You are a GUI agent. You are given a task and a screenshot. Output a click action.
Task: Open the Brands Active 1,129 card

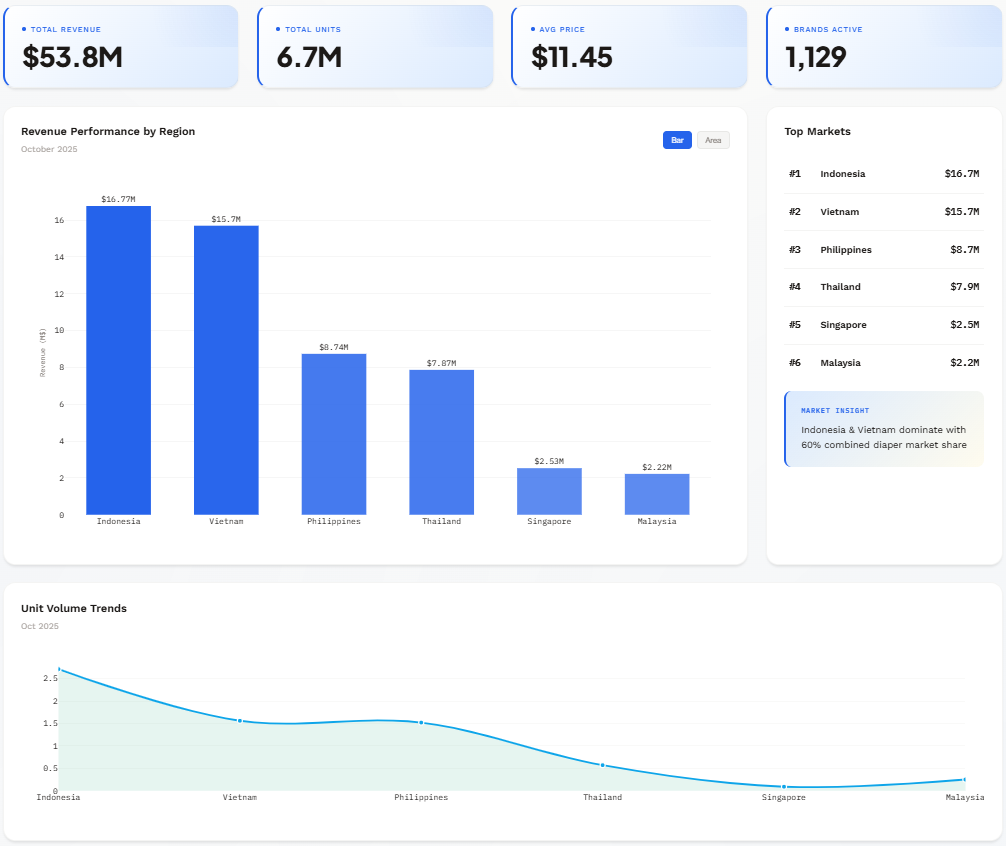click(884, 47)
